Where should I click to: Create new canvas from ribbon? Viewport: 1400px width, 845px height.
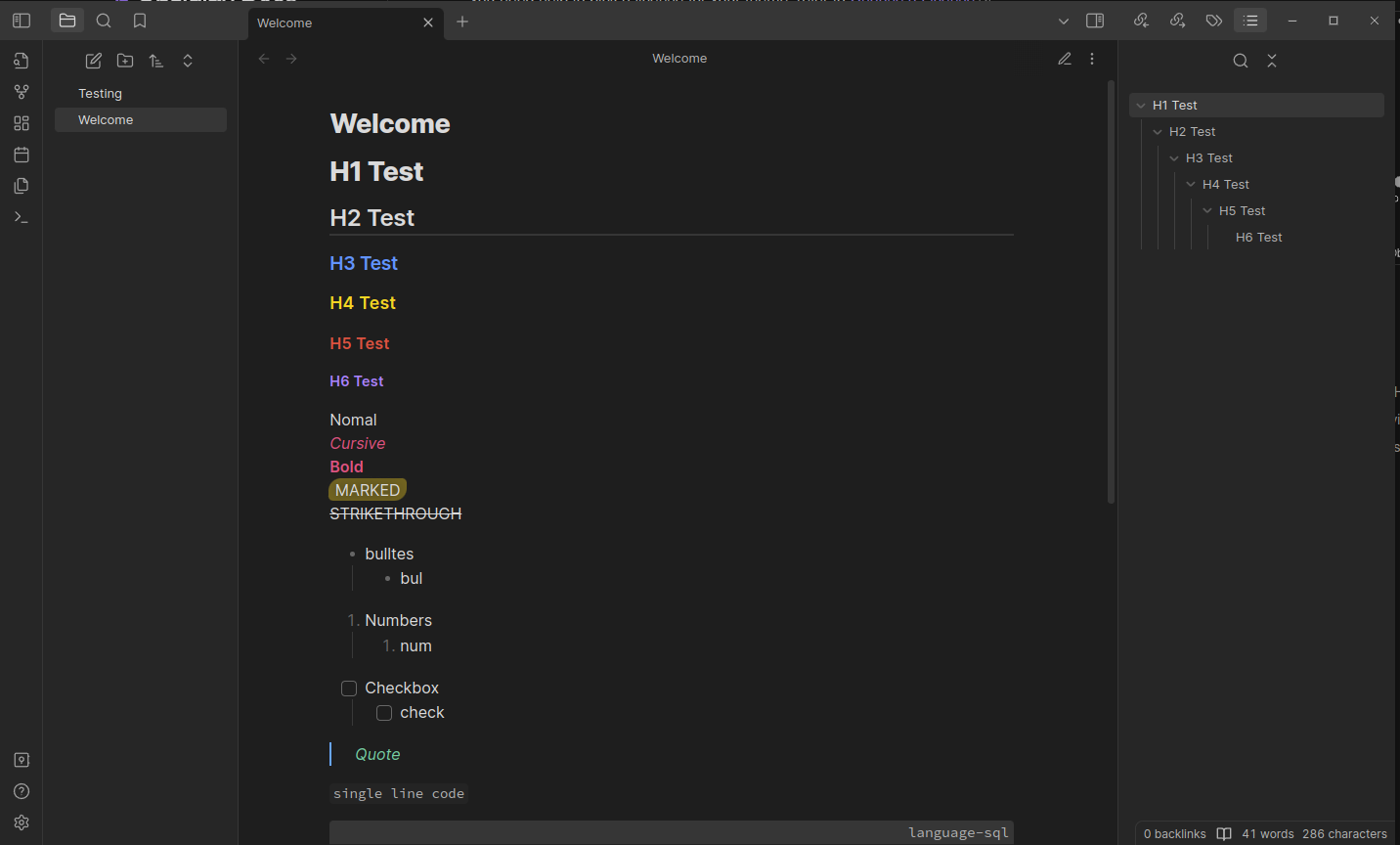22,123
